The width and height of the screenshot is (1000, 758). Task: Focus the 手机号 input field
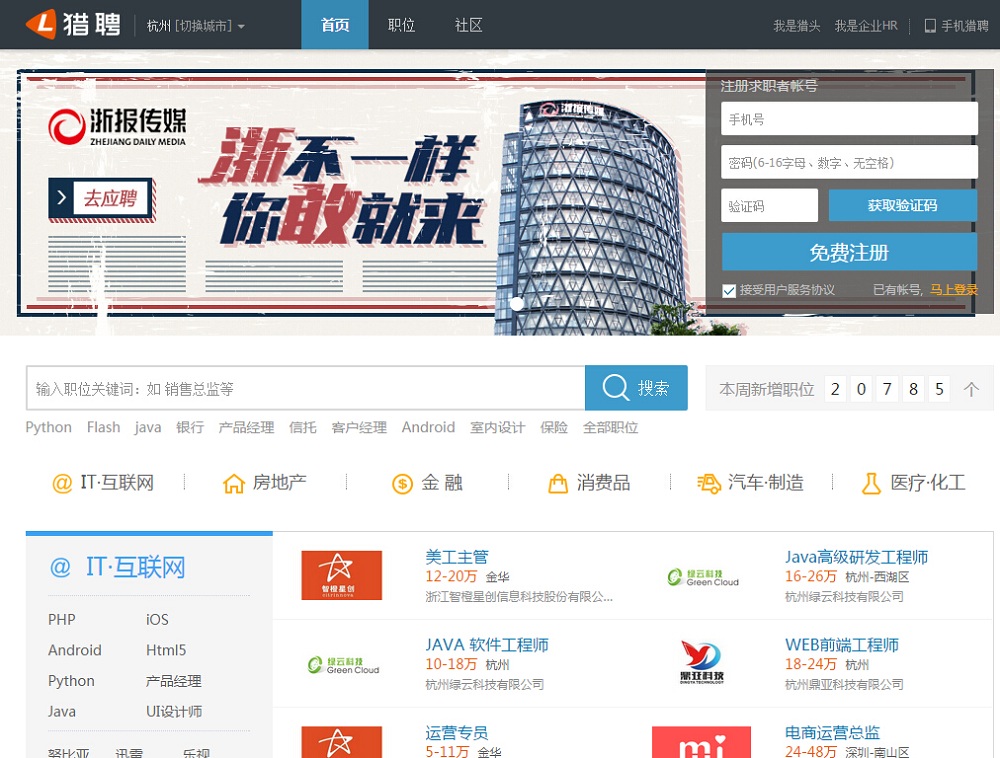point(849,119)
